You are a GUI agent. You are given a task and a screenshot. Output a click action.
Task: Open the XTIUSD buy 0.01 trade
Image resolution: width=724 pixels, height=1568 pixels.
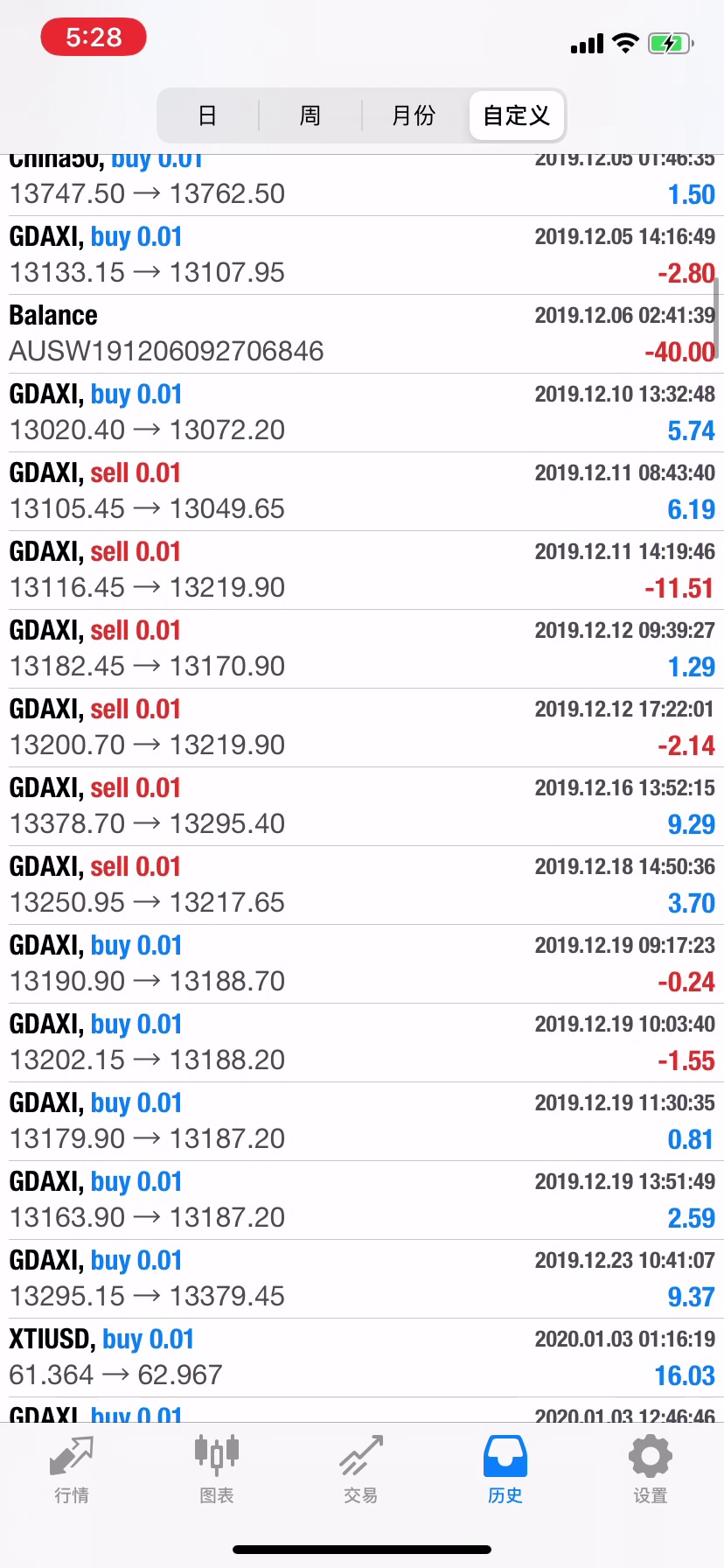[x=362, y=1358]
